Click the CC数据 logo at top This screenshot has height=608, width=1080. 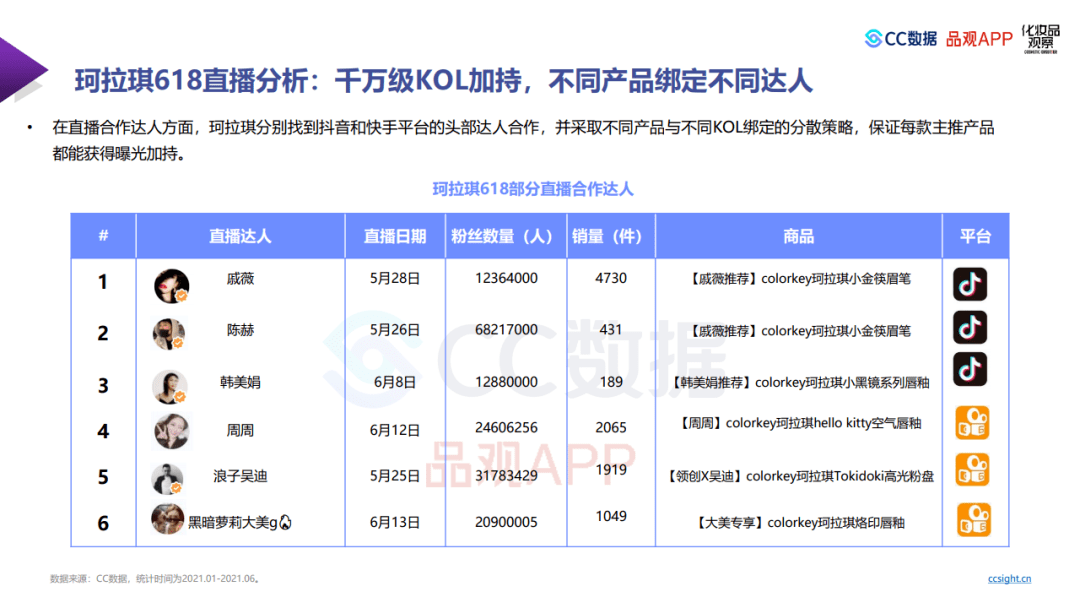point(901,39)
